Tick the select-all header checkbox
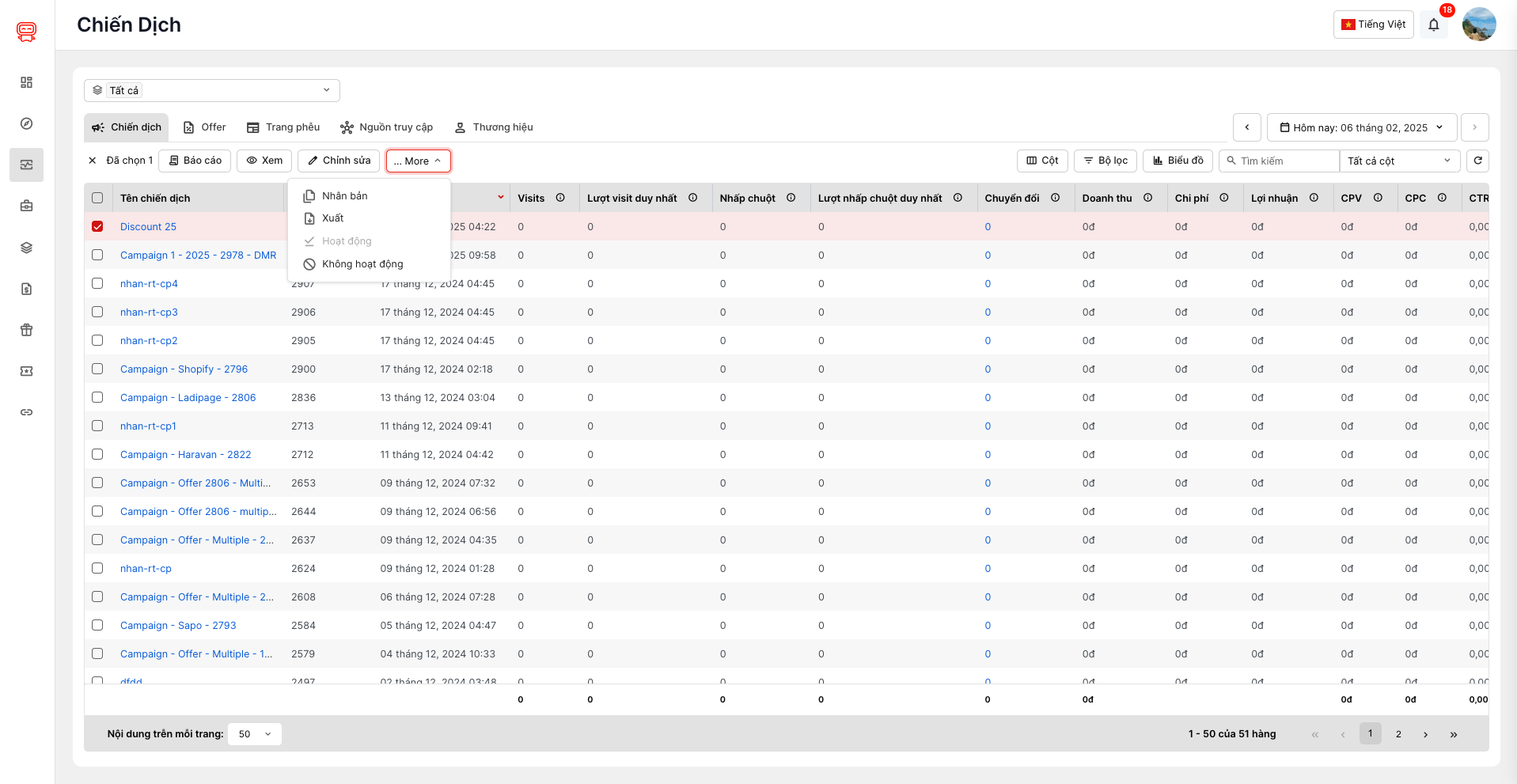1517x784 pixels. 97,198
